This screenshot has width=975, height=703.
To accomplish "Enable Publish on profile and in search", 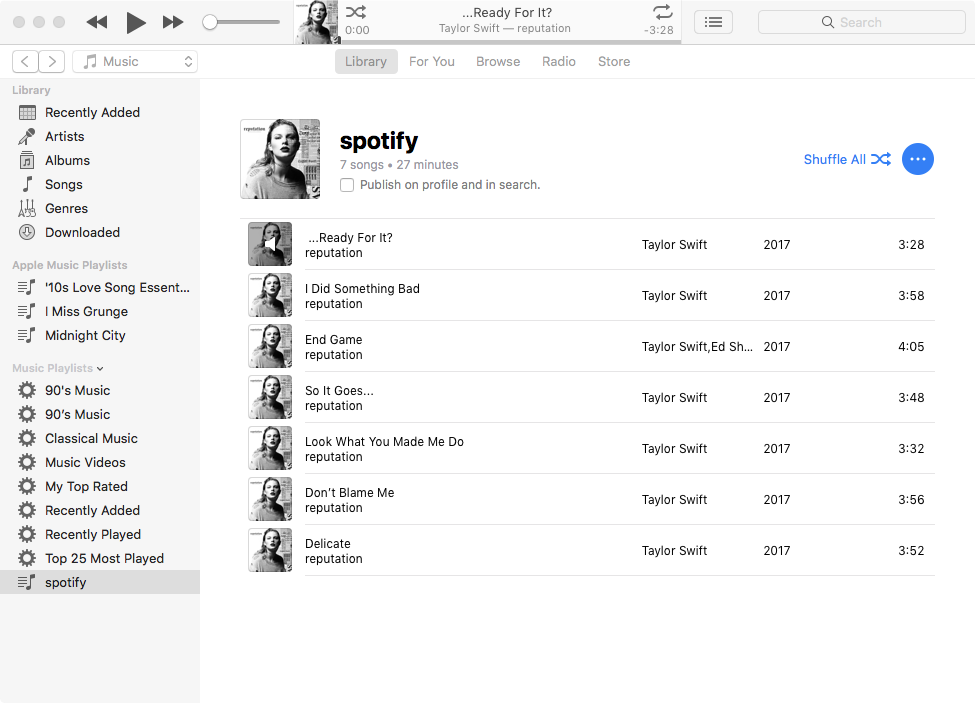I will 348,185.
